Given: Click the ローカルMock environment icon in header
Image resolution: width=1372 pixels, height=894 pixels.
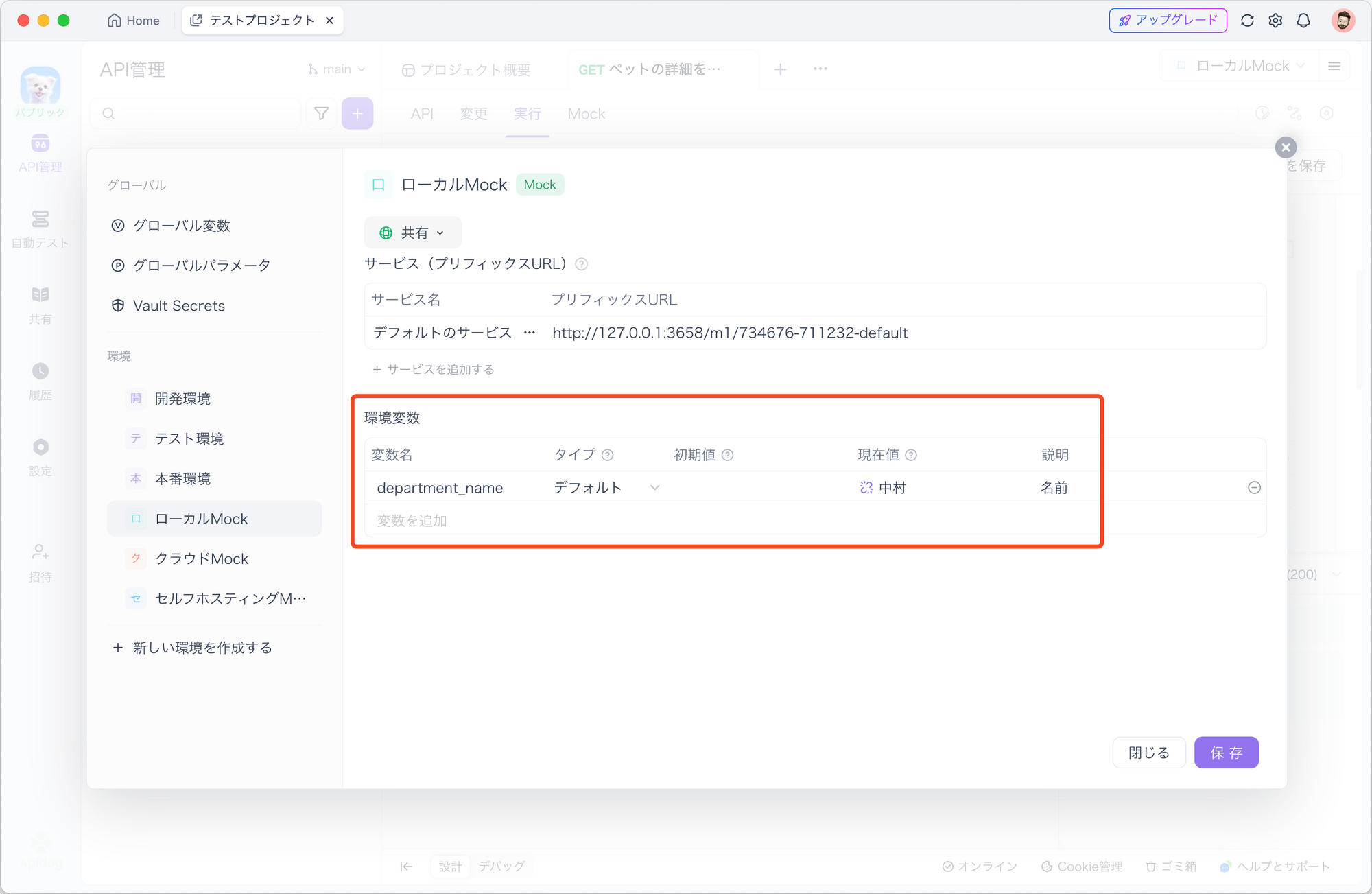Looking at the screenshot, I should [378, 185].
